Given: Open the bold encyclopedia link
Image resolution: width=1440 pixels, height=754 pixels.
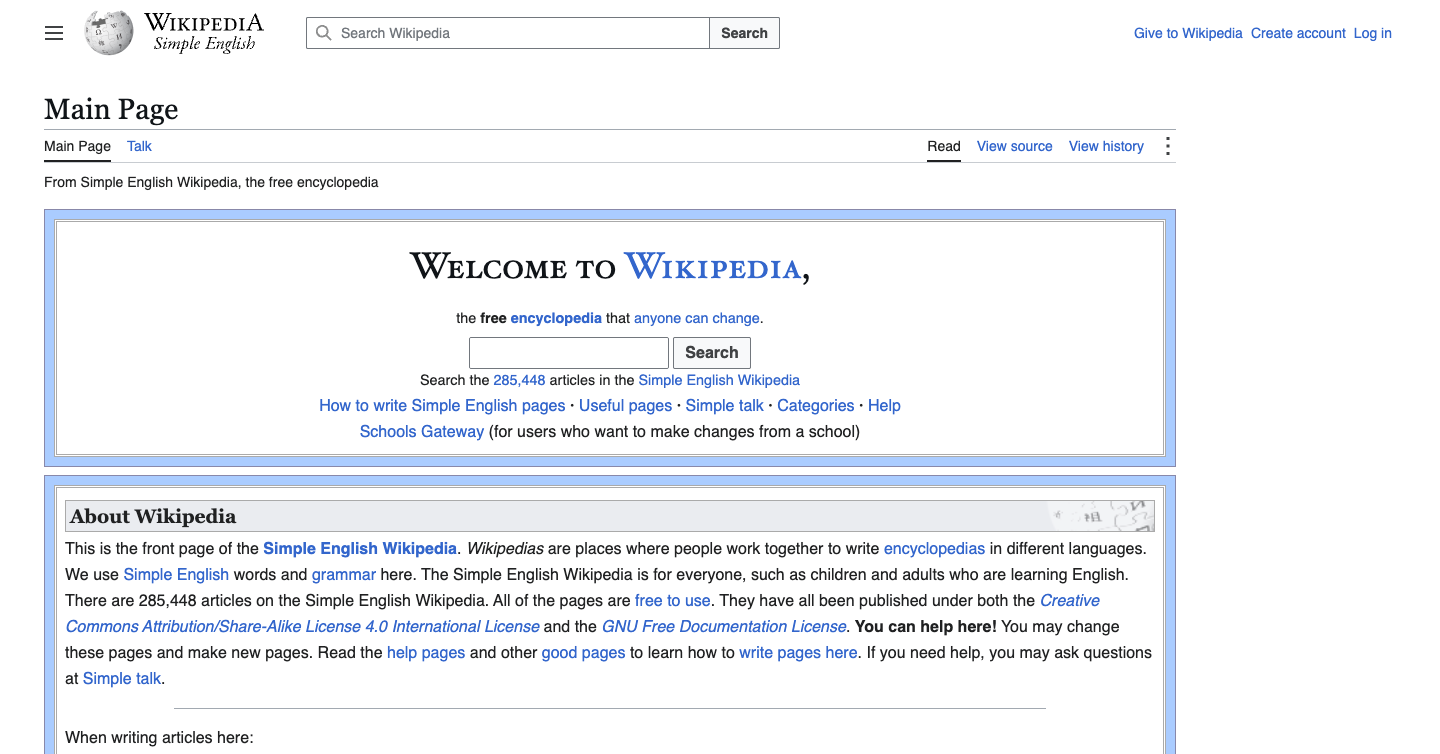Looking at the screenshot, I should point(556,318).
